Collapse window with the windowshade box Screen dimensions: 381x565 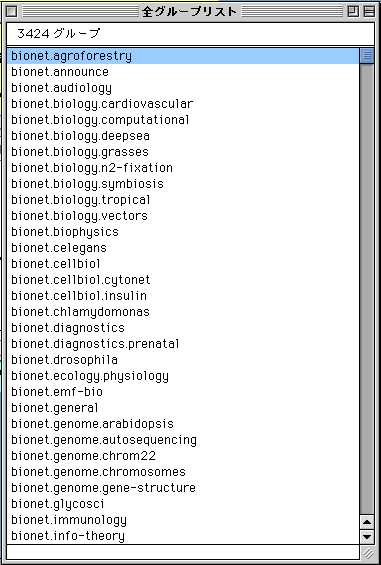[369, 12]
